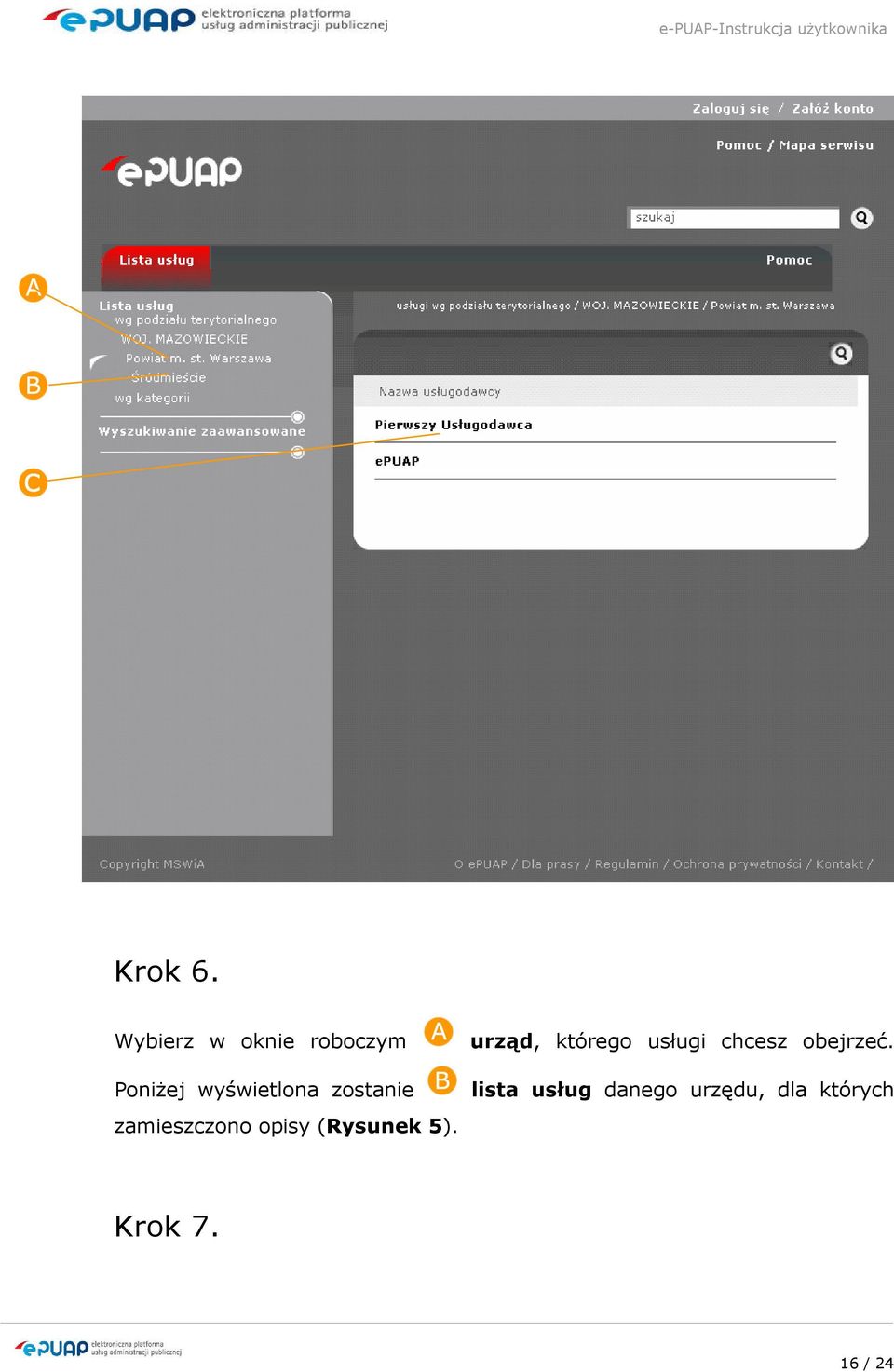This screenshot has width=894, height=1372.
Task: Select wg podziału terytorialnego in sidebar
Action: (x=196, y=319)
